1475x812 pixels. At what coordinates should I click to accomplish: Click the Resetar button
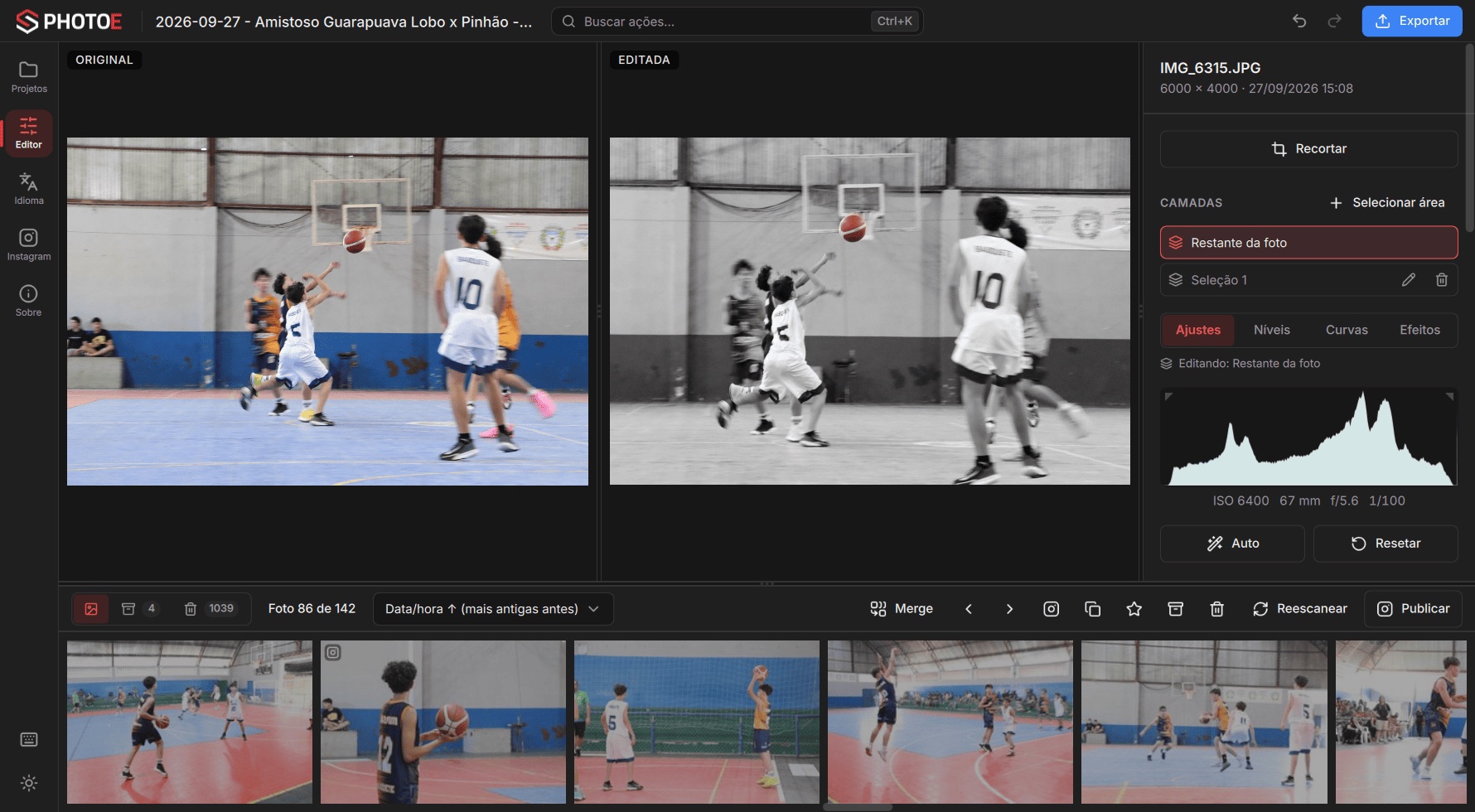point(1386,544)
